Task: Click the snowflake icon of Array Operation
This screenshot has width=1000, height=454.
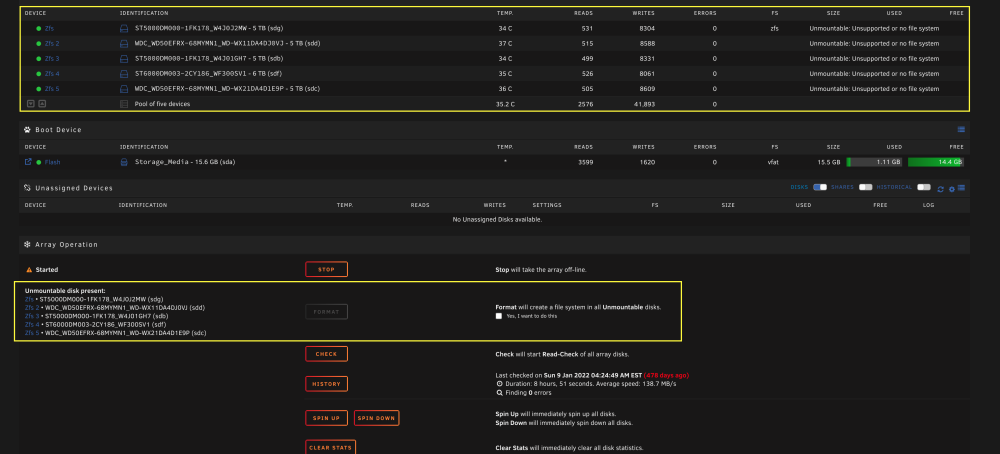Action: pos(27,244)
